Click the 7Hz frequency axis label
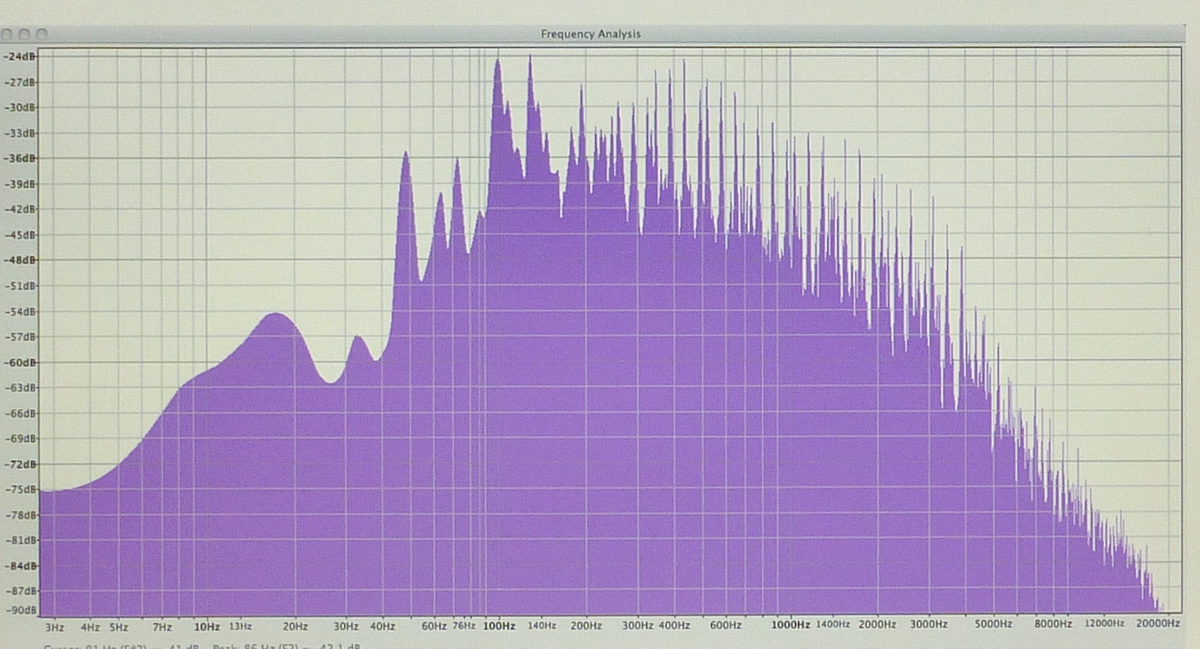Screen dimensions: 1200x649 click(x=162, y=626)
